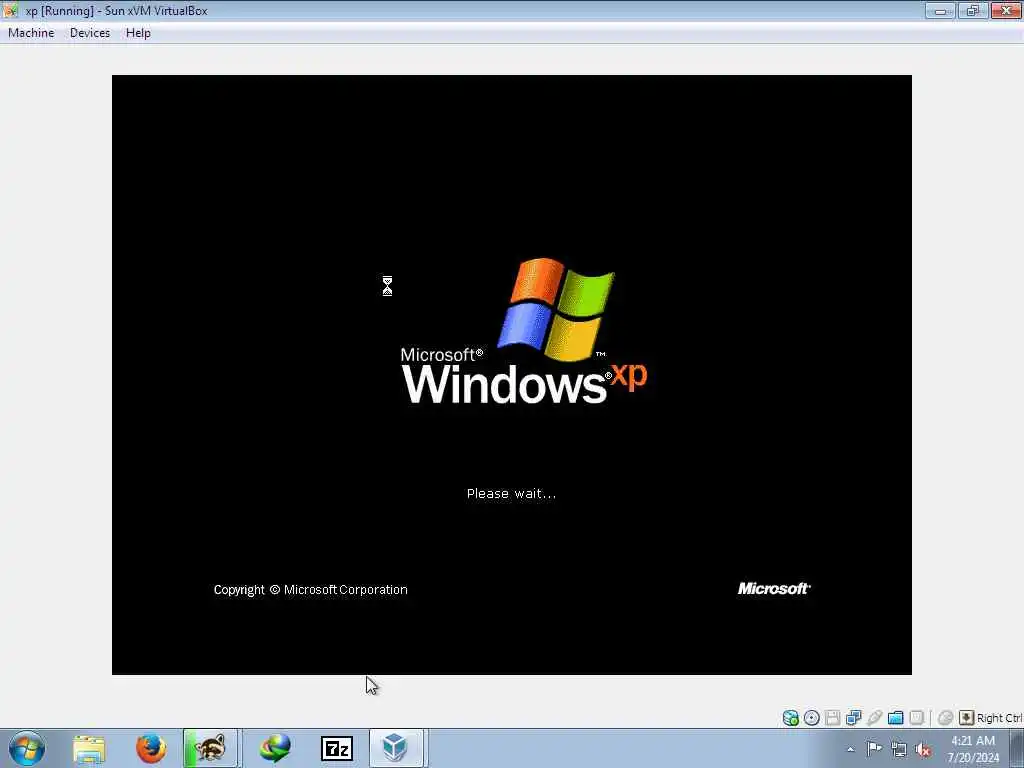
Task: Click the Right Ctrl host key label
Action: click(999, 718)
